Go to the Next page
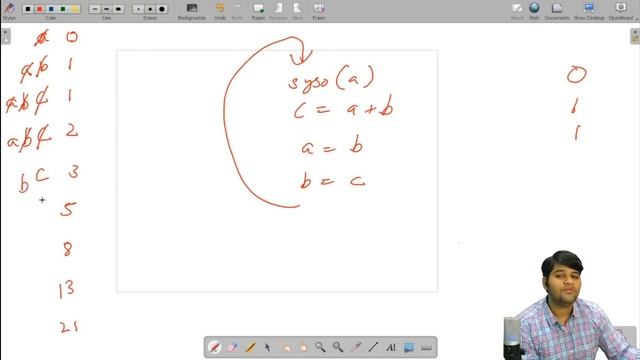640x360 pixels. pyautogui.click(x=298, y=11)
